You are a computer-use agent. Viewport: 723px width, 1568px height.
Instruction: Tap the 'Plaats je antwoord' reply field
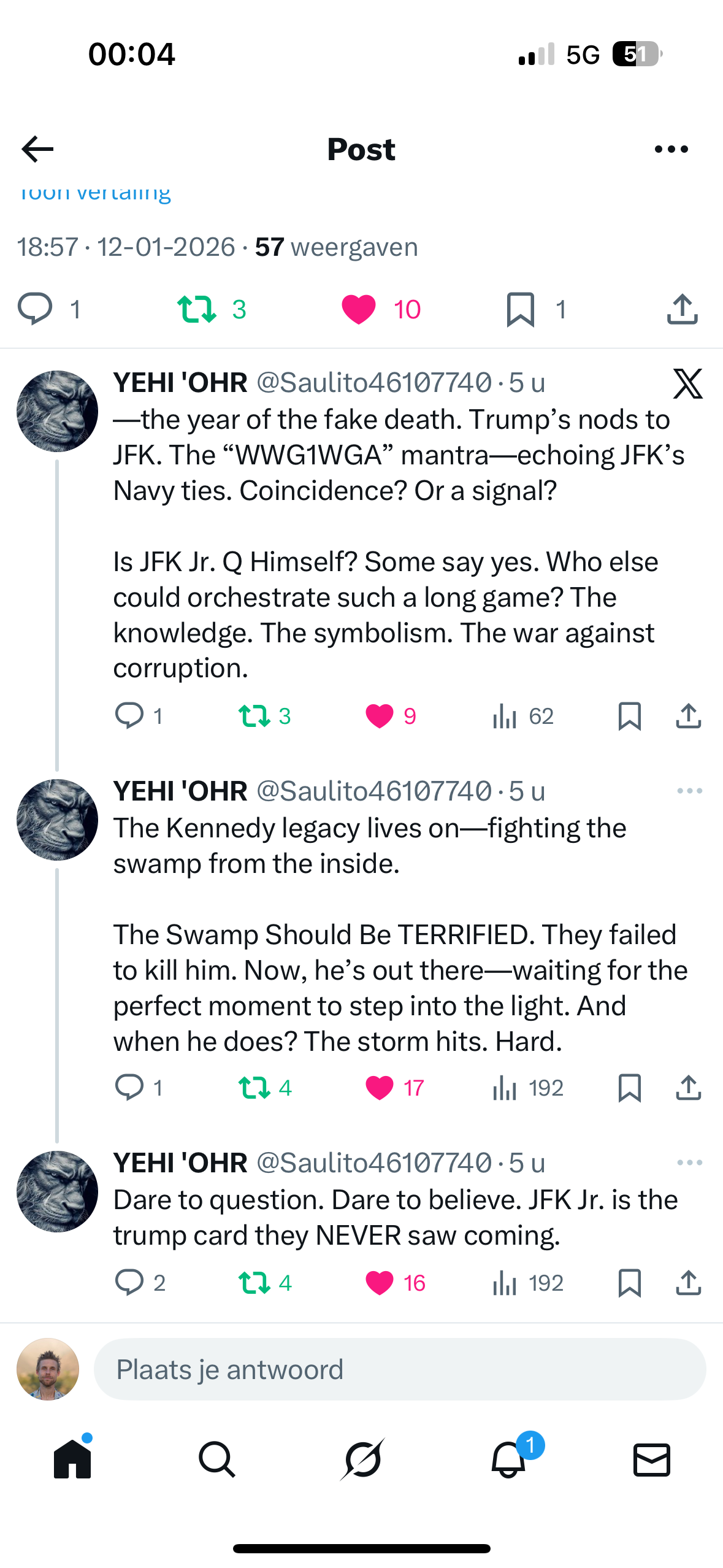click(400, 1369)
